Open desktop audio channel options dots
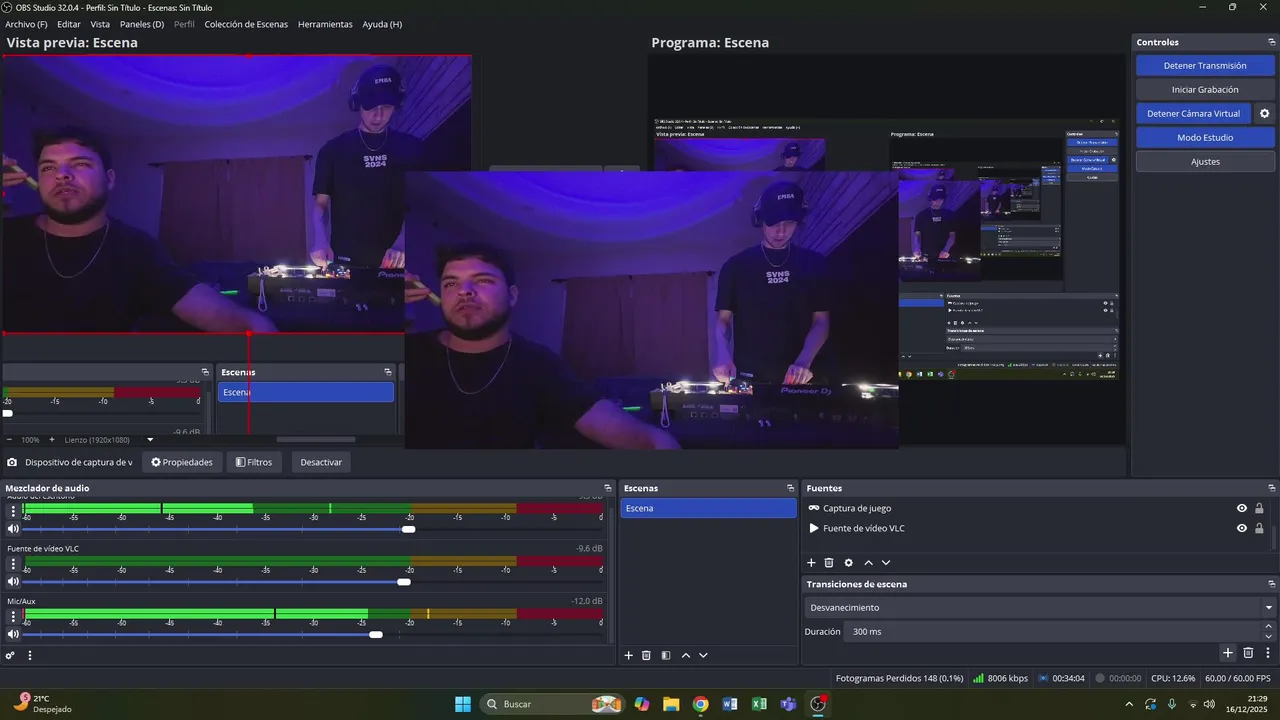This screenshot has height=720, width=1280. click(13, 511)
